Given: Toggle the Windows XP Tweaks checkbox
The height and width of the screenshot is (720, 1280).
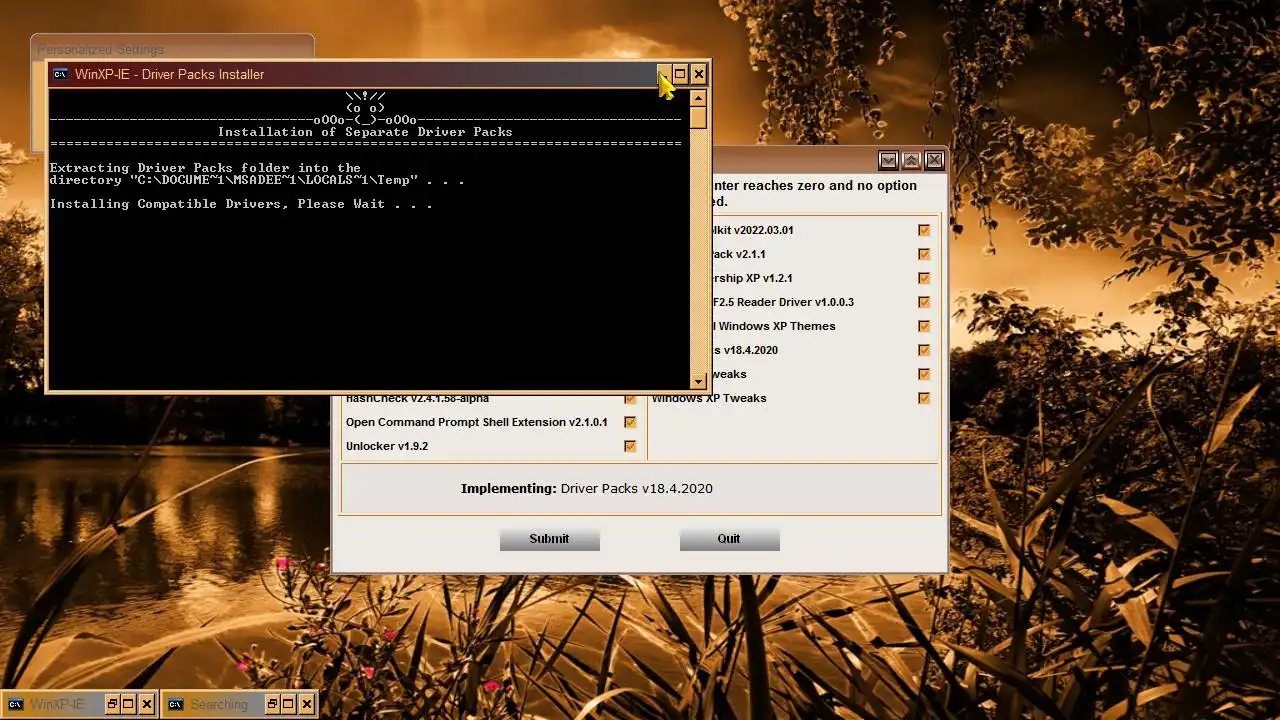Looking at the screenshot, I should (924, 398).
